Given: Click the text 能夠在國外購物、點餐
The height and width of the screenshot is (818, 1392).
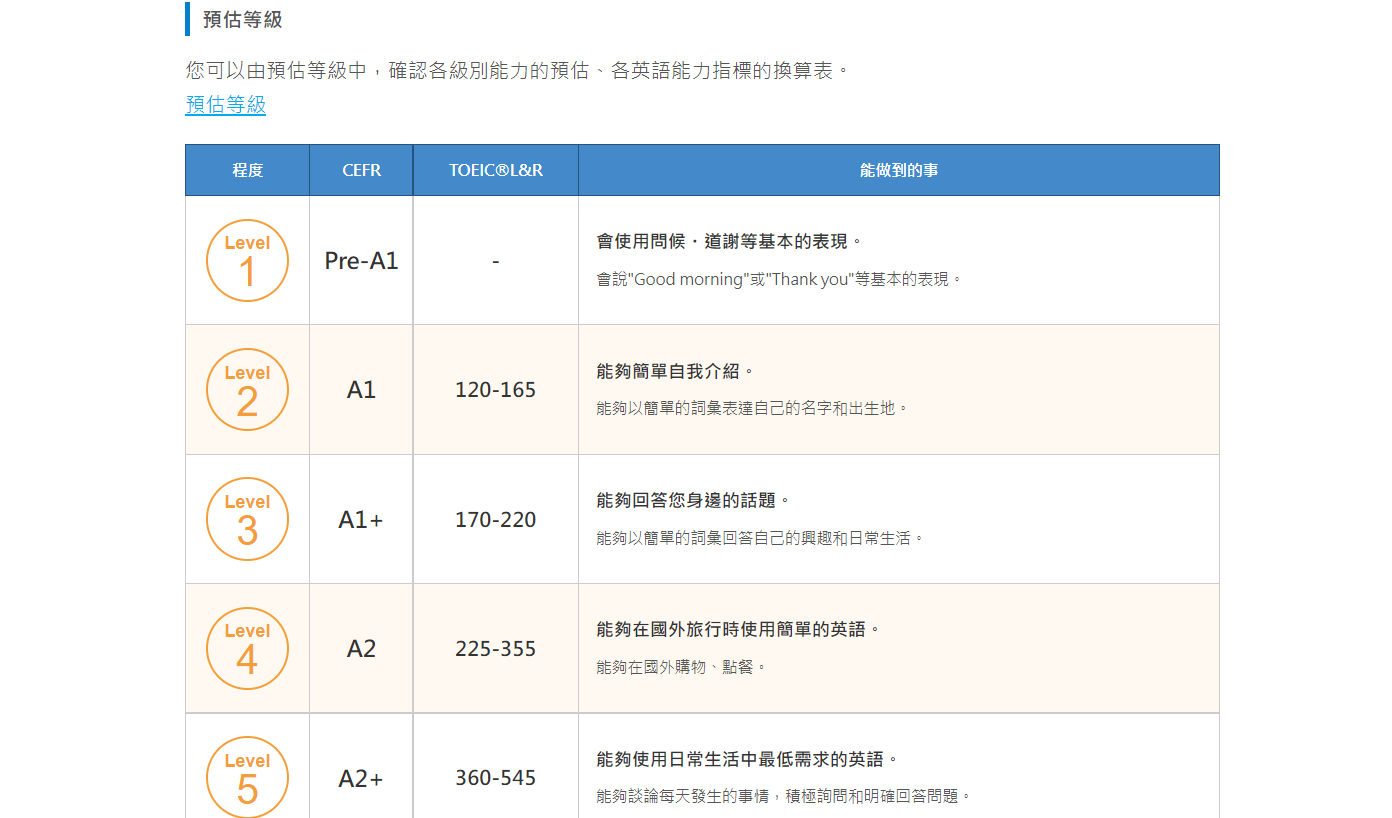Looking at the screenshot, I should click(681, 666).
